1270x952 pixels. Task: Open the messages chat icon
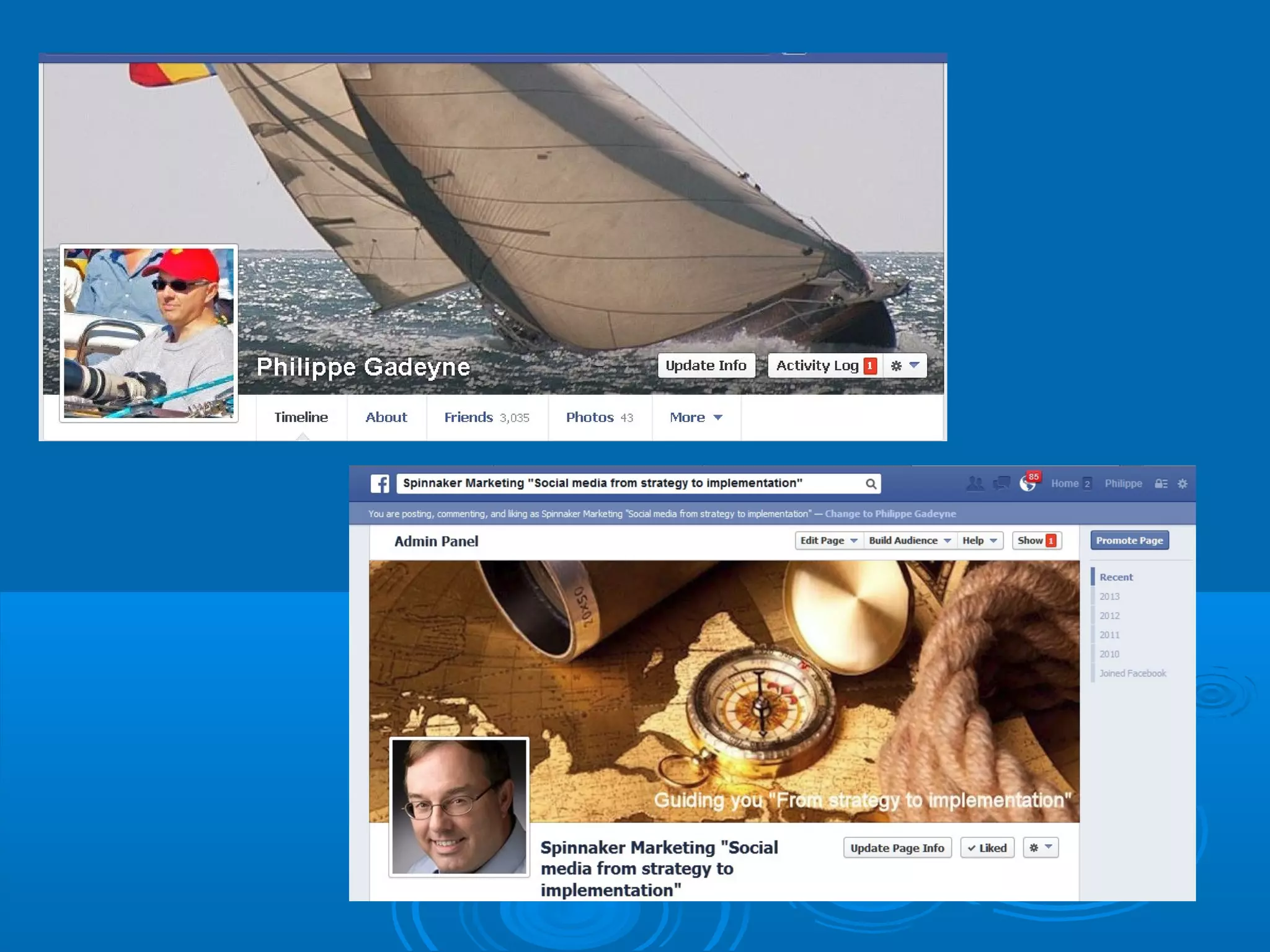pos(1001,483)
